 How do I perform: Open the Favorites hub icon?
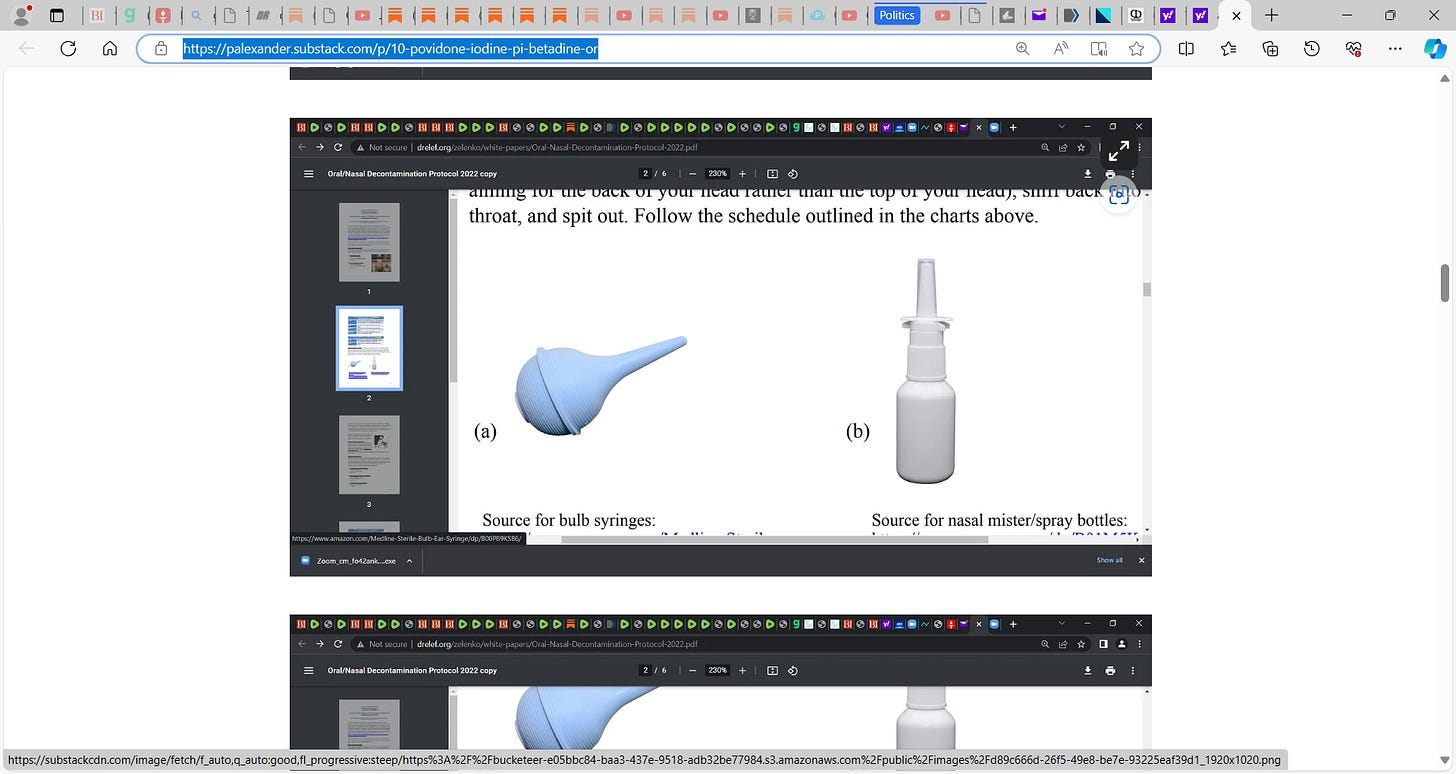[1228, 48]
